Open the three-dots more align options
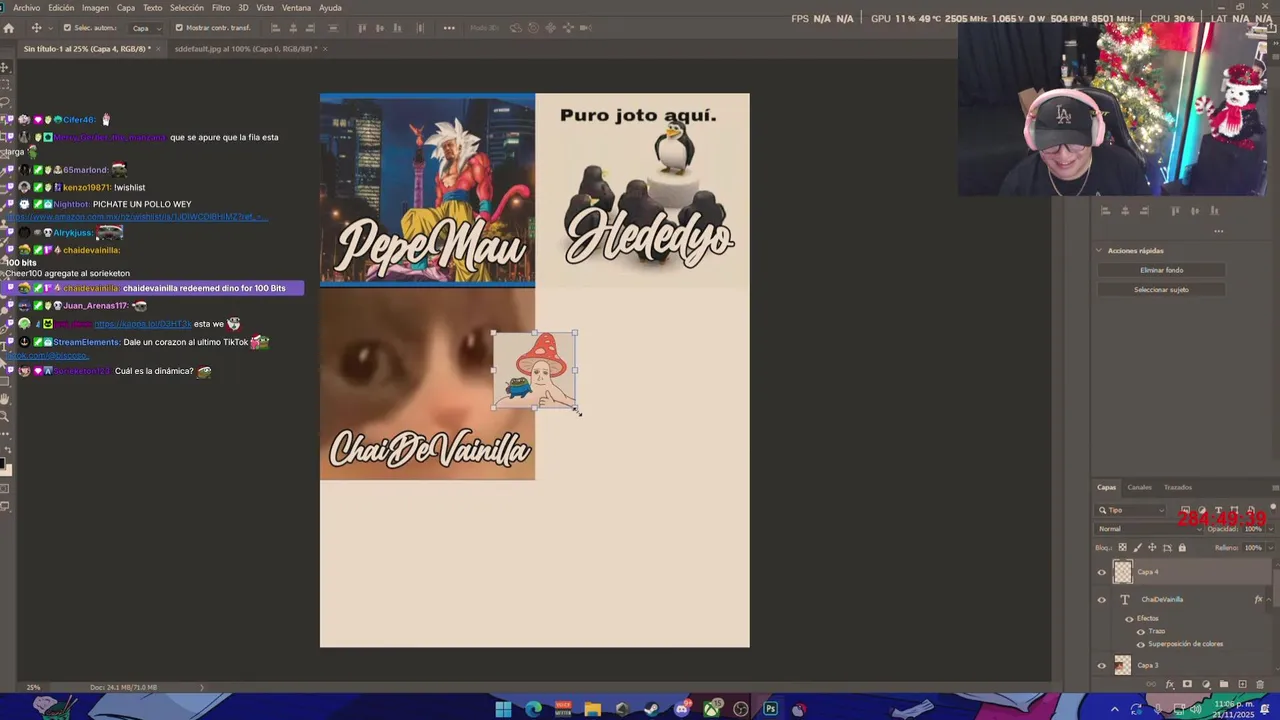The height and width of the screenshot is (720, 1280). coord(449,28)
